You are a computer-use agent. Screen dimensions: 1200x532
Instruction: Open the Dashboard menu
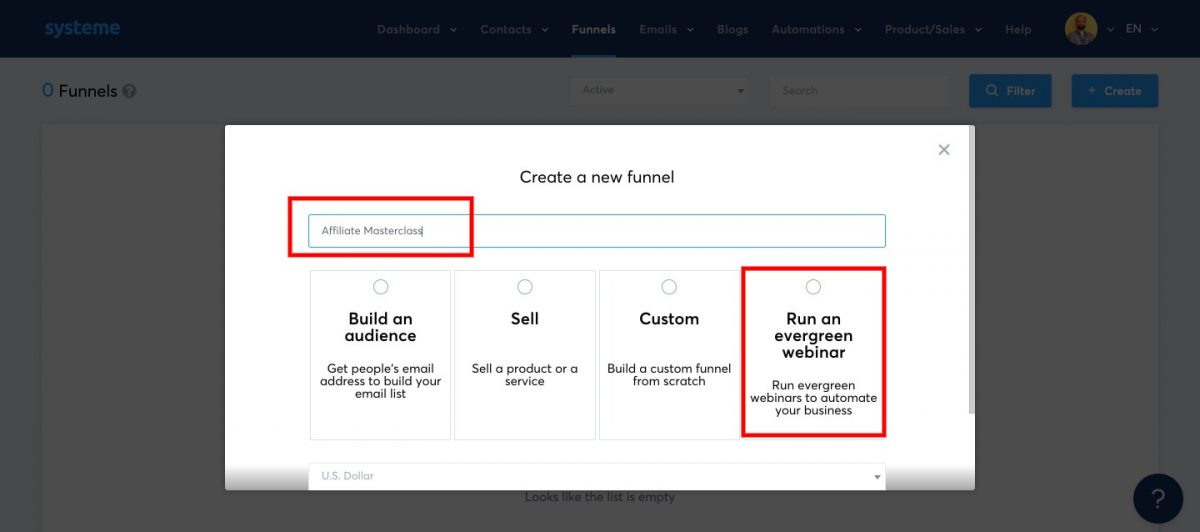[416, 29]
